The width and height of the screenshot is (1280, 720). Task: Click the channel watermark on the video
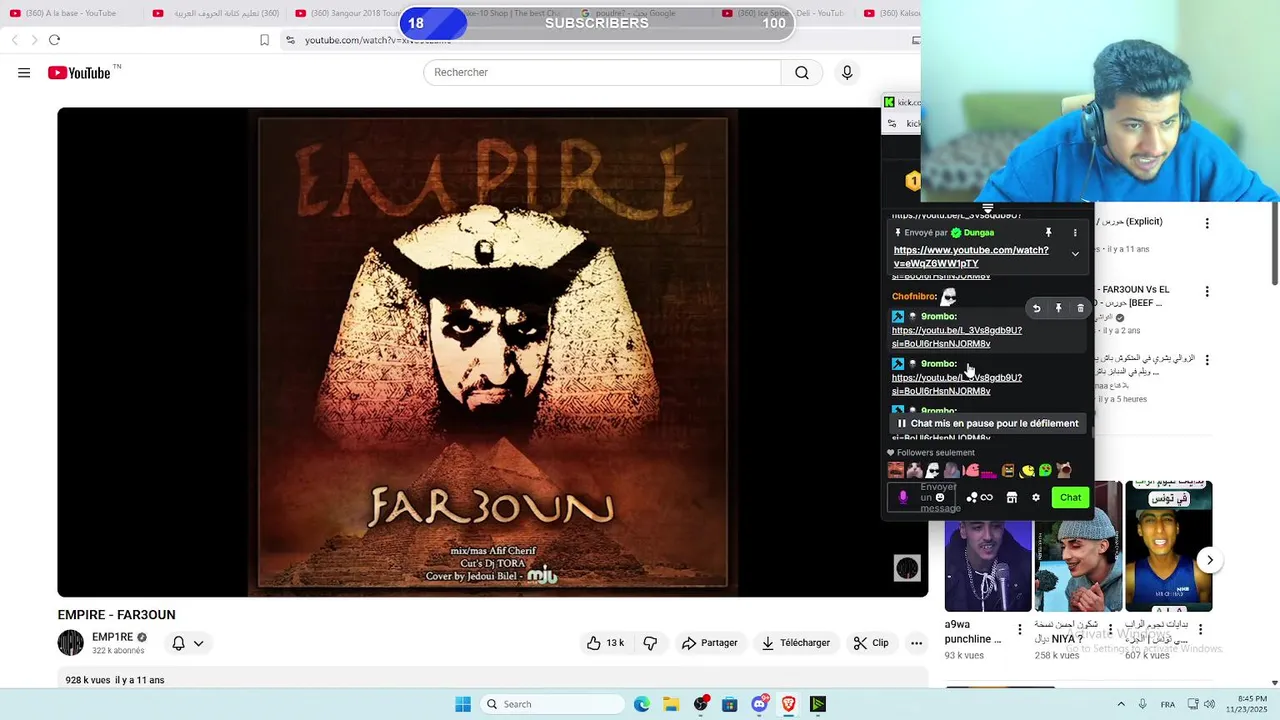[907, 568]
